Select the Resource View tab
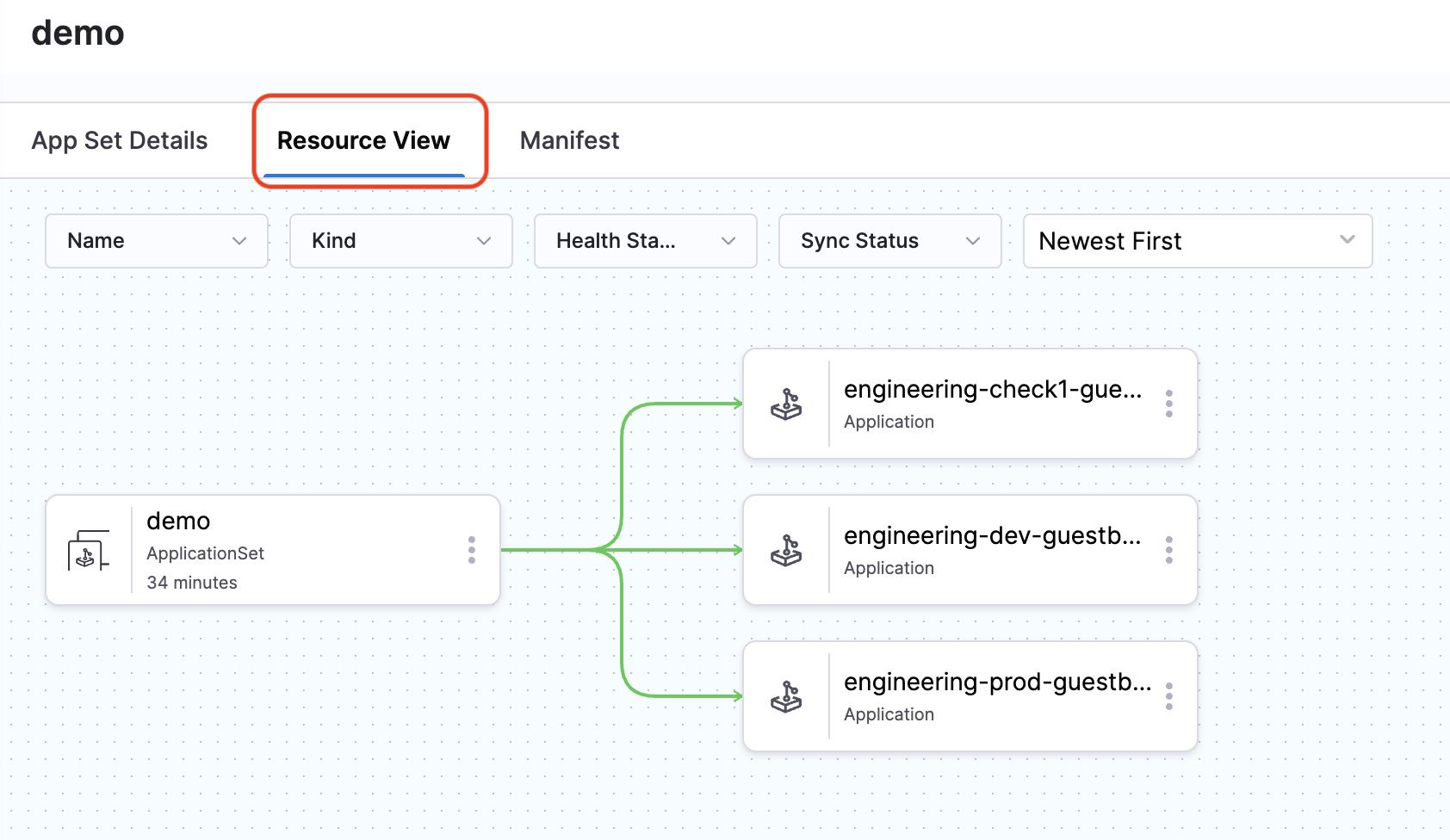1450x840 pixels. coord(363,140)
